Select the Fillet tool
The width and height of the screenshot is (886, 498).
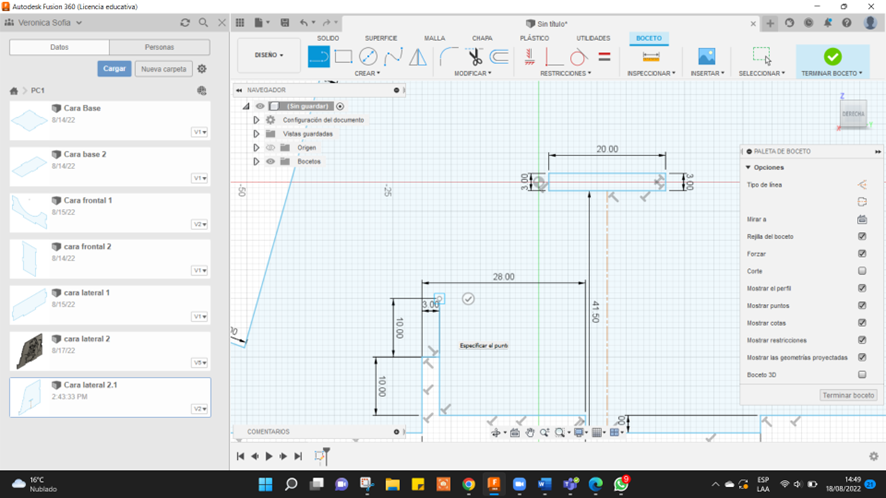click(x=449, y=57)
